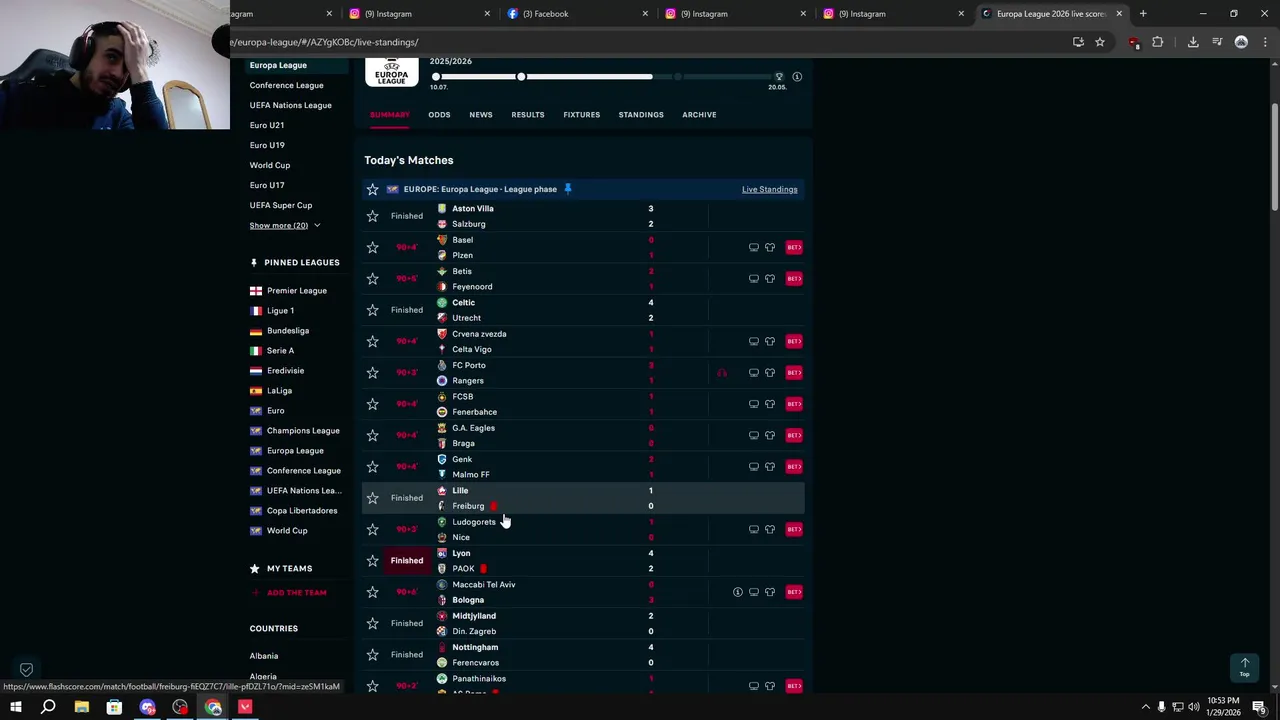Screen dimensions: 1280x720
Task: Open Chrome downloads
Action: click(1193, 42)
